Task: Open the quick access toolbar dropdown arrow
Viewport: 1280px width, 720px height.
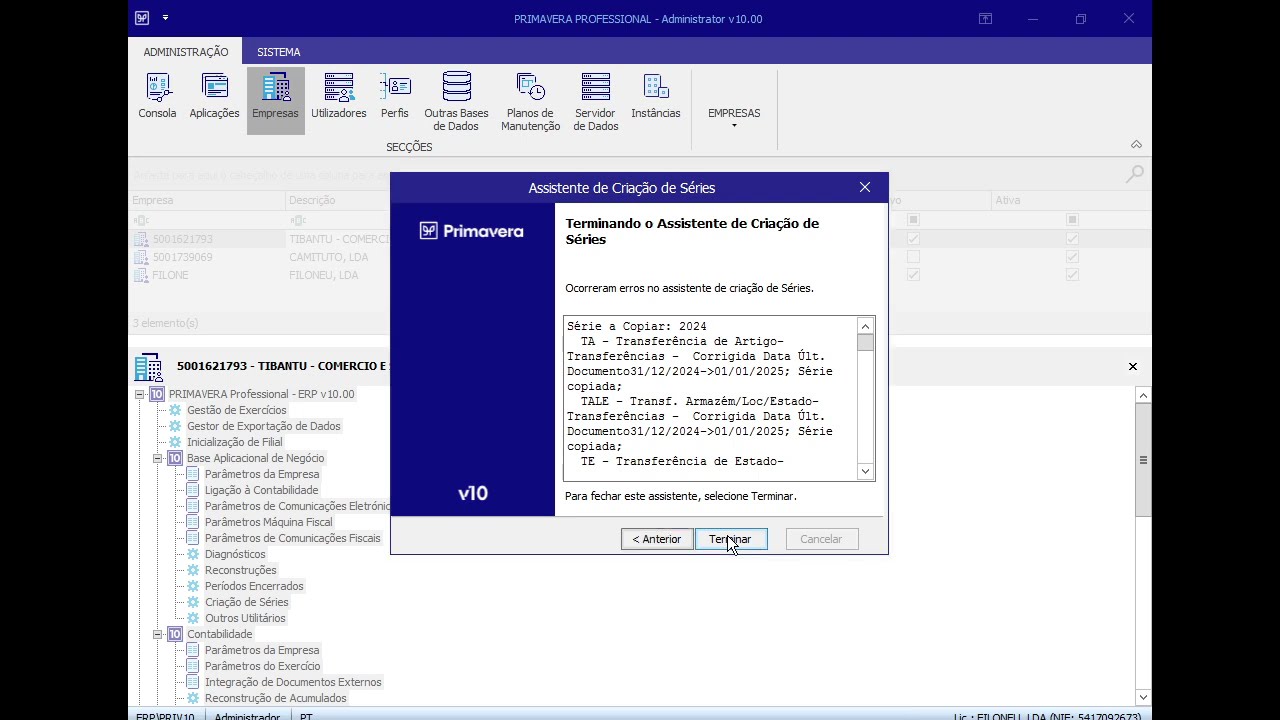Action: (x=165, y=18)
